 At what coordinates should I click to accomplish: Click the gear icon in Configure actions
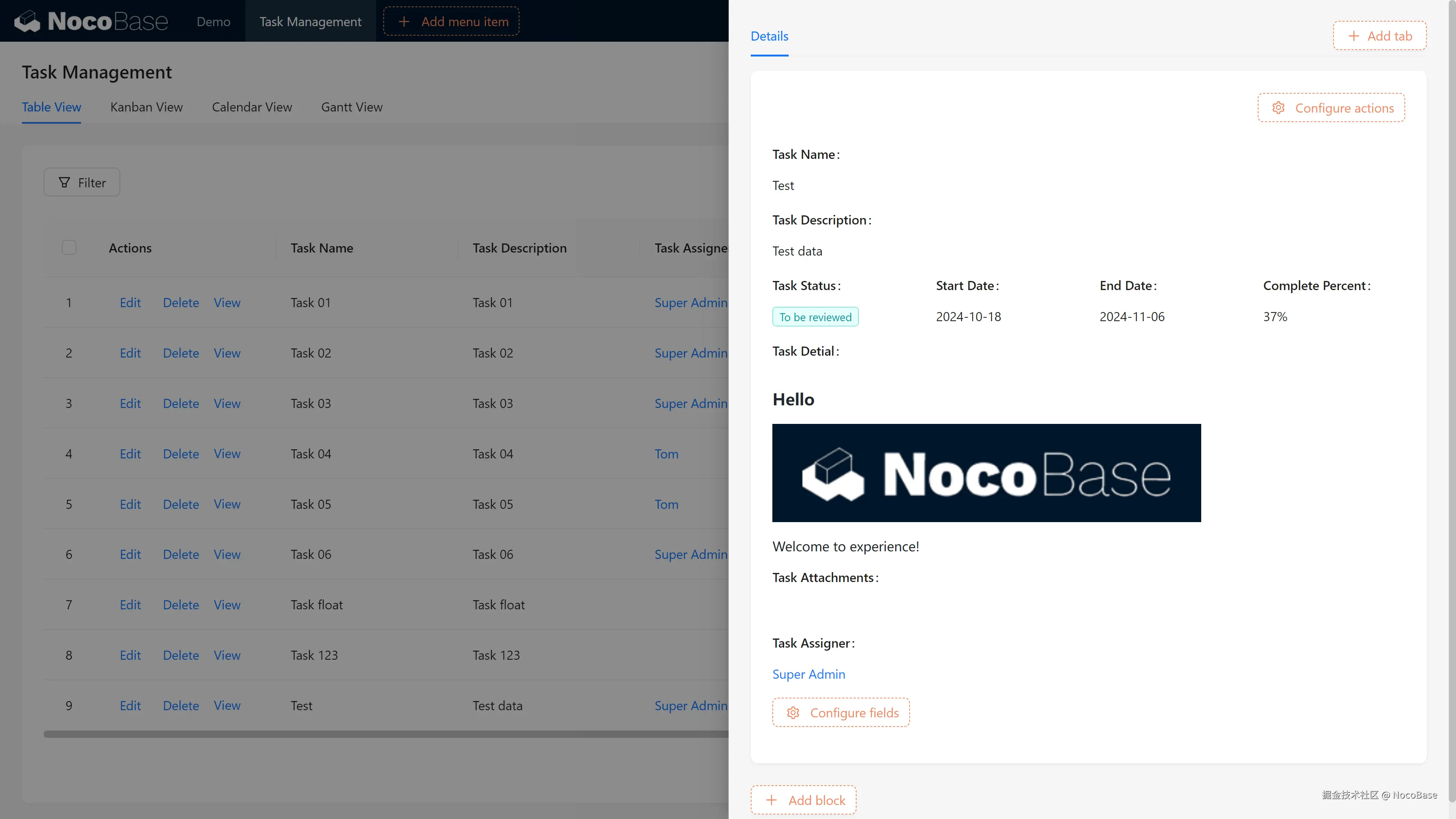point(1278,108)
